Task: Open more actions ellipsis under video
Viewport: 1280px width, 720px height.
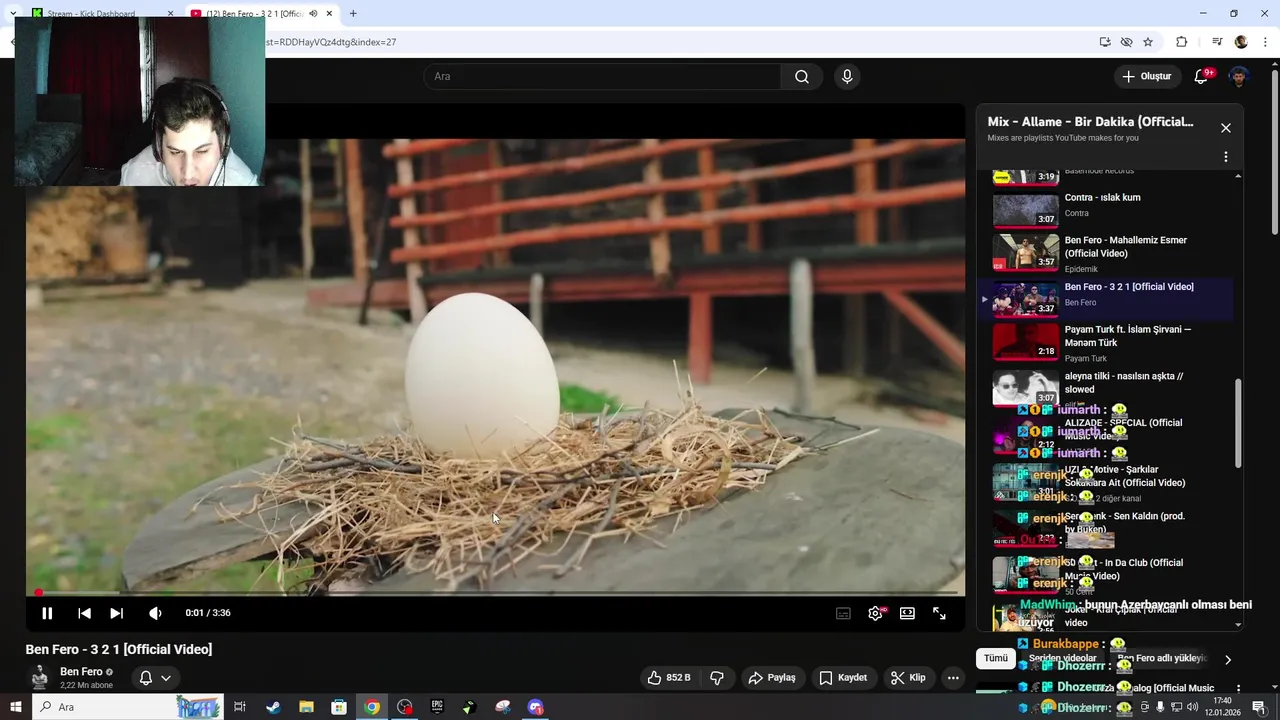Action: [953, 678]
